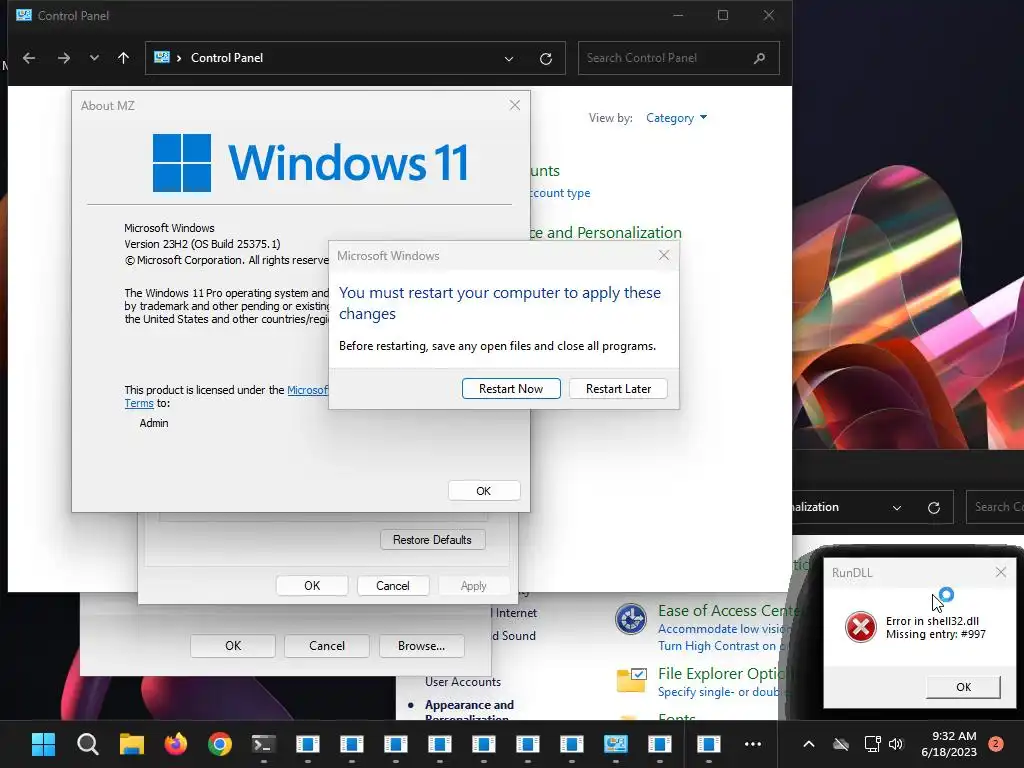
Task: Click OK beside the Browse... button
Action: click(x=233, y=646)
